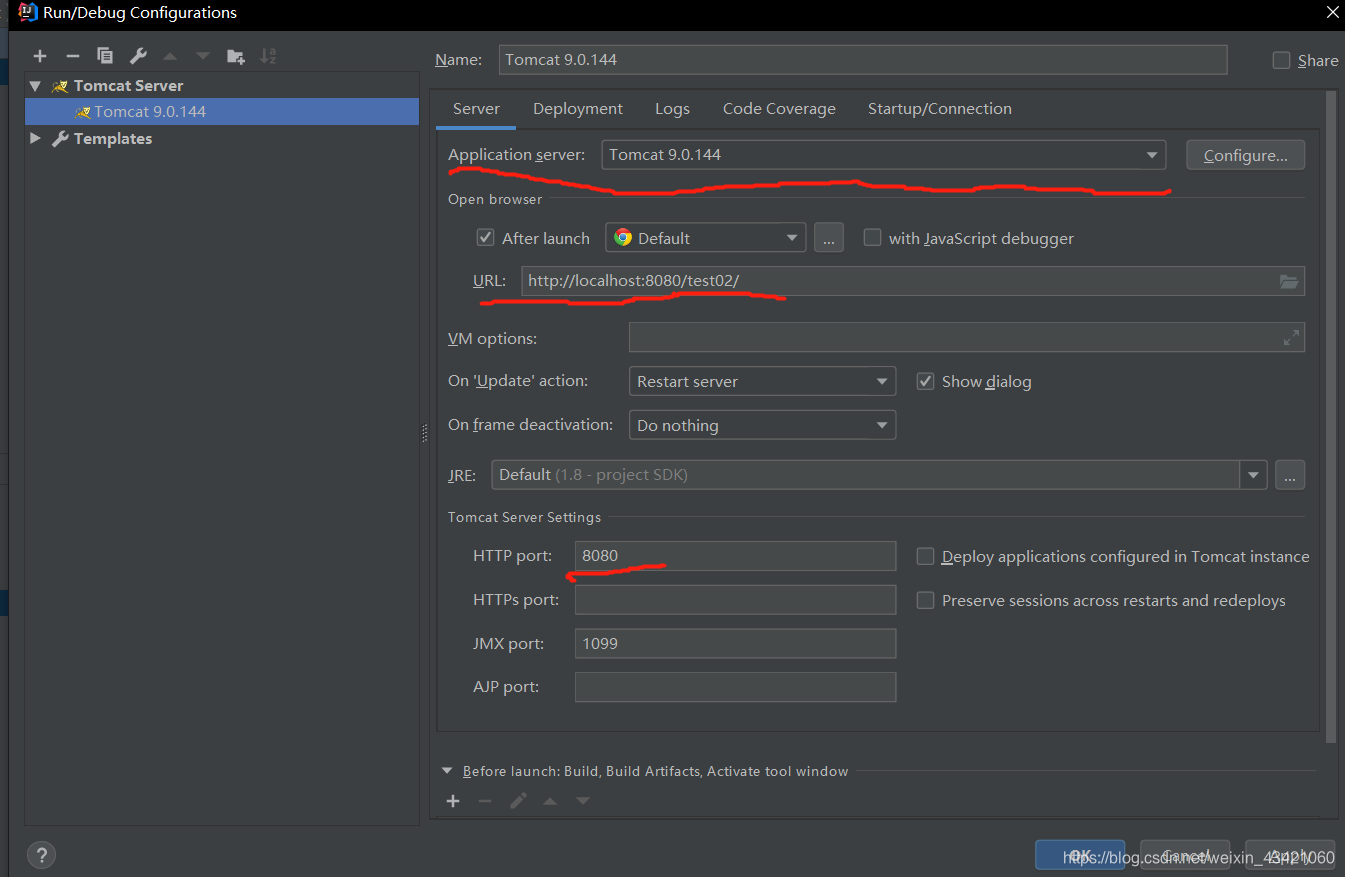This screenshot has height=877, width=1345.
Task: Select Tomcat 9.0.144 tree item
Action: [222, 112]
